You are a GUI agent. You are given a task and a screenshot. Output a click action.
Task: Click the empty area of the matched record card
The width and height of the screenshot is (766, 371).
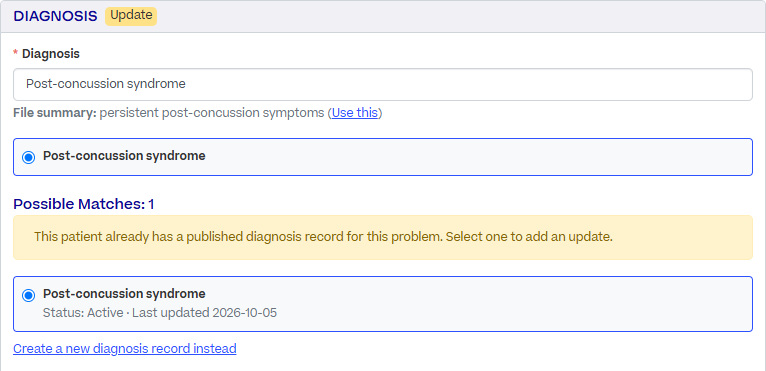click(x=513, y=304)
